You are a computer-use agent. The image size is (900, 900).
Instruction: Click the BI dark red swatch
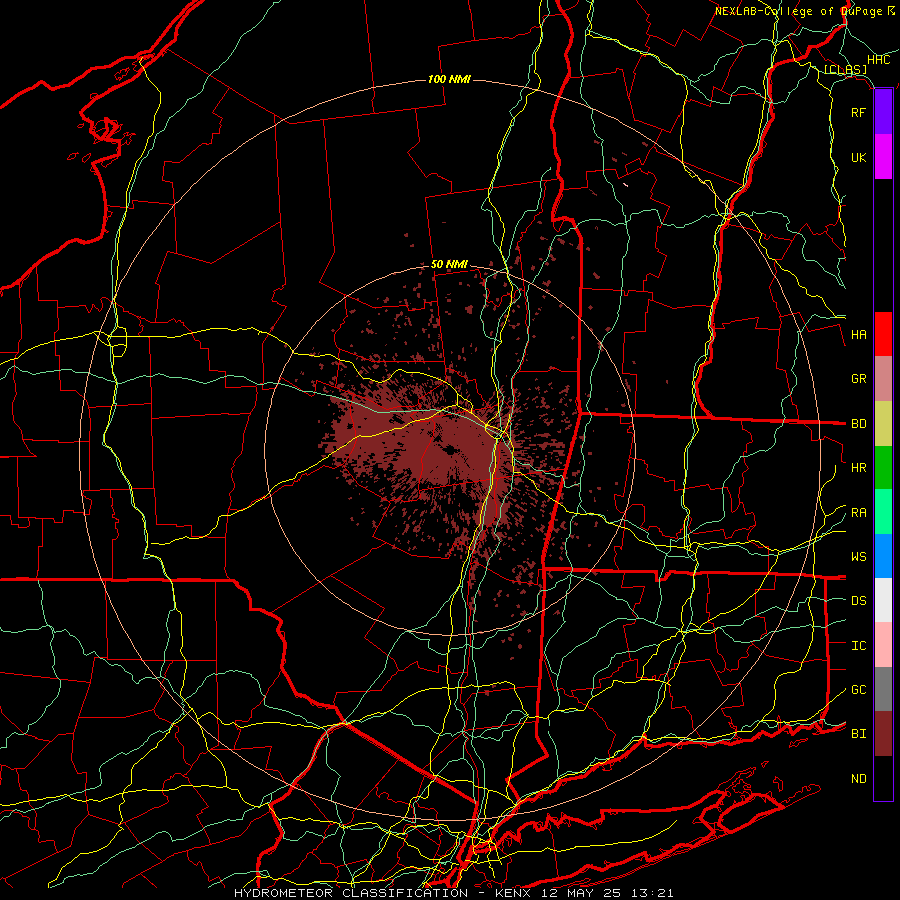[883, 734]
